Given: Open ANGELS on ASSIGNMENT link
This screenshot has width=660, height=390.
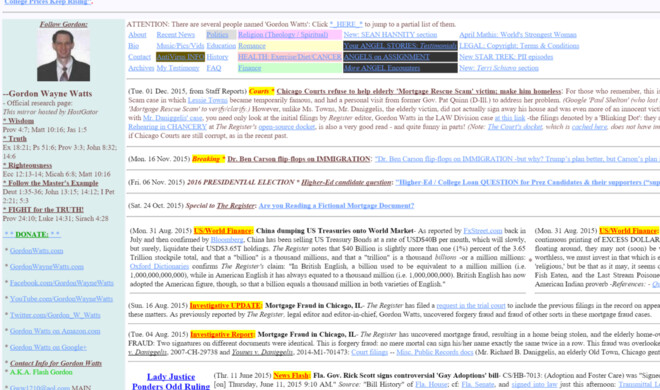Looking at the screenshot, I should (386, 57).
